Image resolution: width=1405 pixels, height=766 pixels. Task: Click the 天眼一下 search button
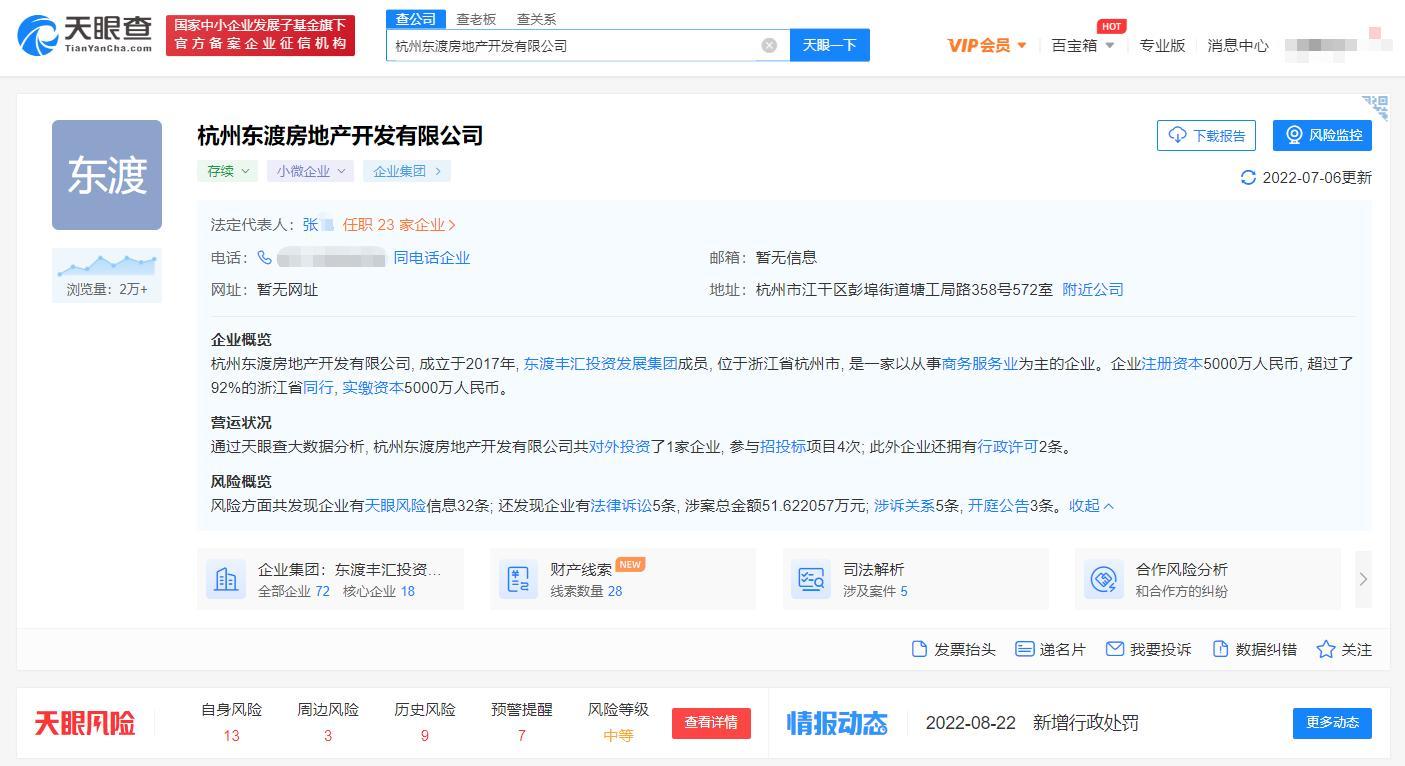pyautogui.click(x=830, y=45)
